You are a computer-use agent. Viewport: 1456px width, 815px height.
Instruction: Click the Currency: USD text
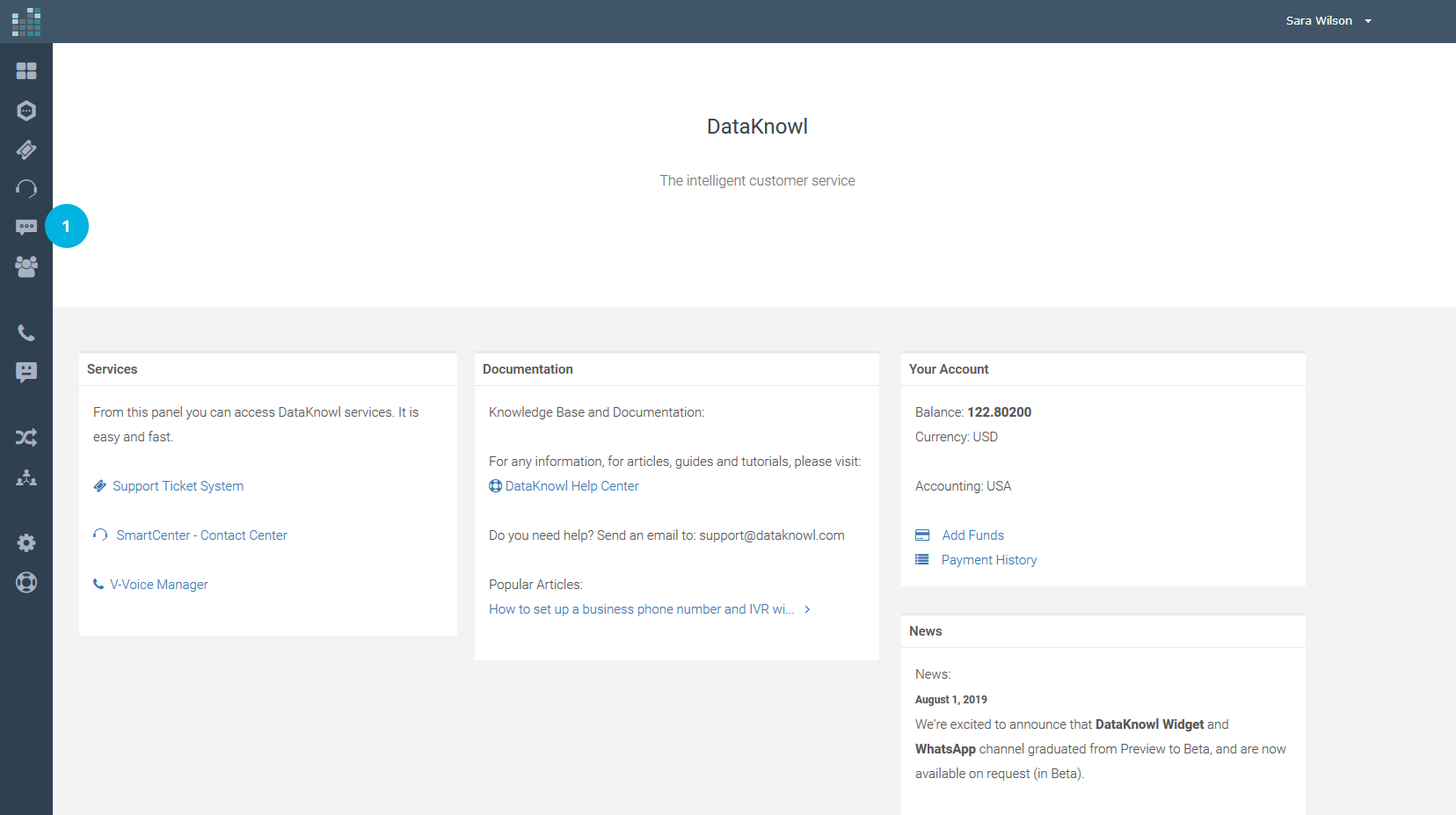click(x=957, y=437)
